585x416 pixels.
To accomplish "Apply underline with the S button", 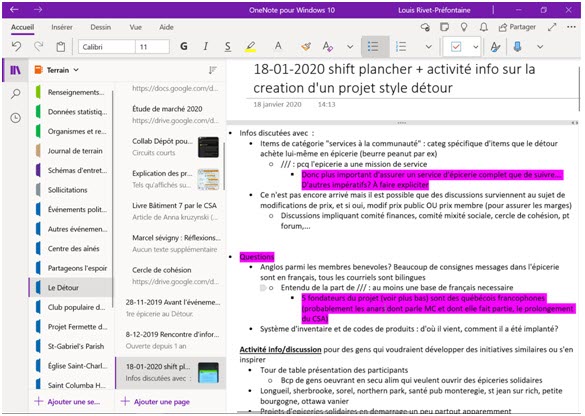I will pos(228,46).
